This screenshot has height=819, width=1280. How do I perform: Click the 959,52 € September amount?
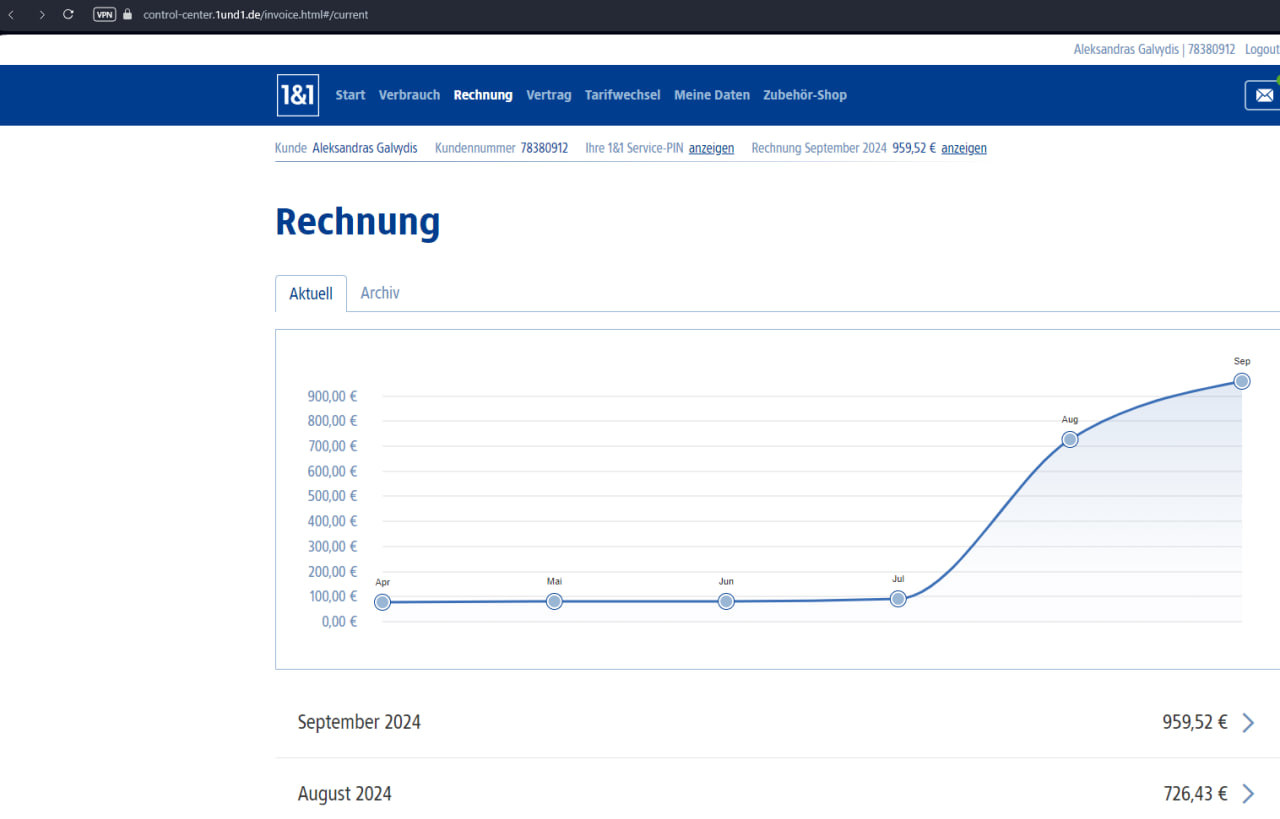pyautogui.click(x=1195, y=722)
